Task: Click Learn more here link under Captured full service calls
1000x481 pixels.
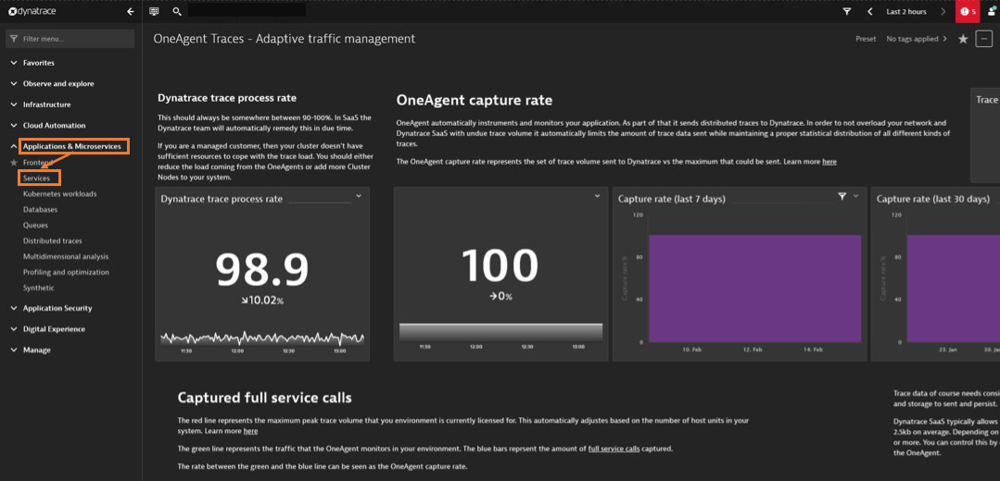Action: pyautogui.click(x=251, y=432)
